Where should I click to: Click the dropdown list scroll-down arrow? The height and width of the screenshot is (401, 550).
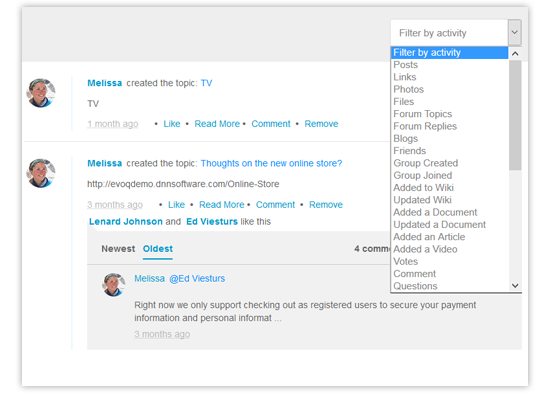(515, 286)
